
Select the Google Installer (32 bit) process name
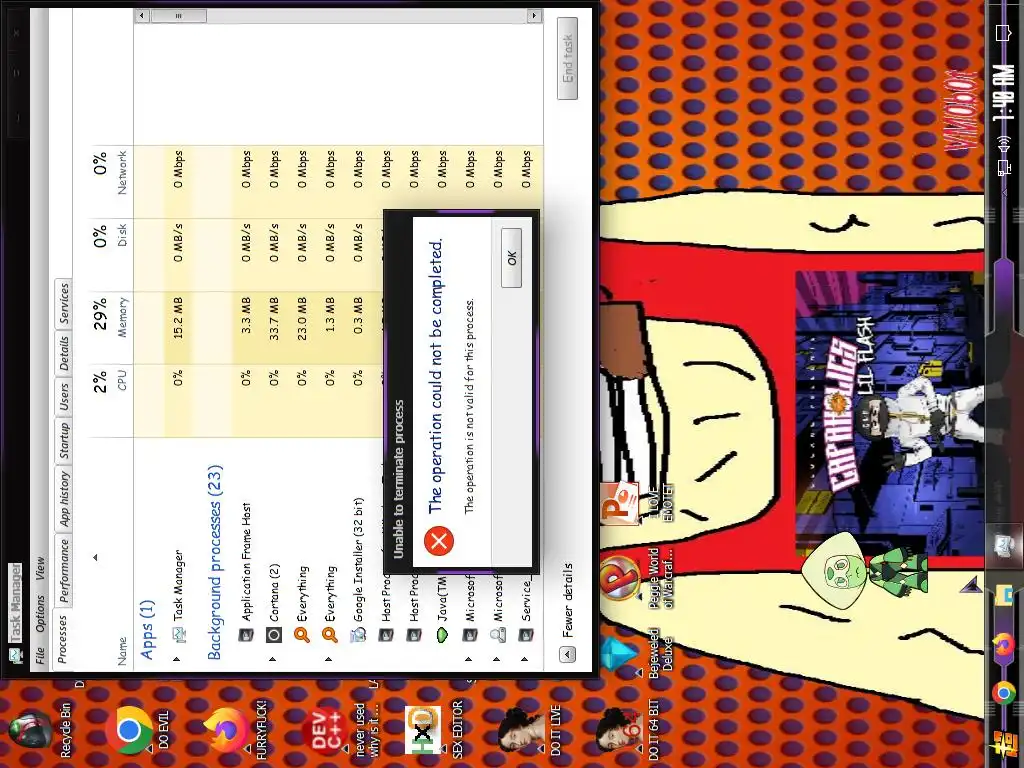[x=358, y=560]
